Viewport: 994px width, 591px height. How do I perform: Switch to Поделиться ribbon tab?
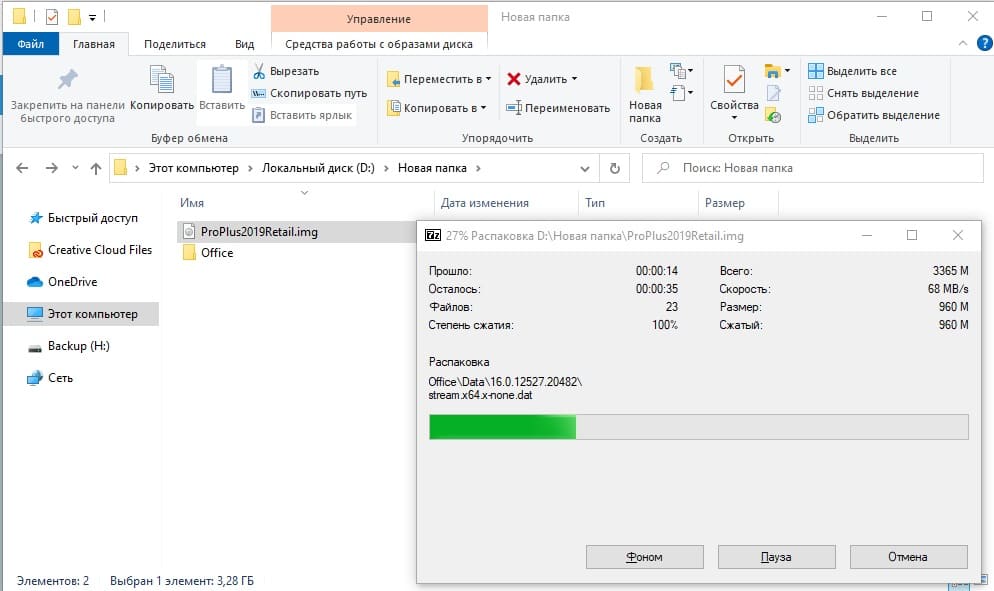click(175, 44)
